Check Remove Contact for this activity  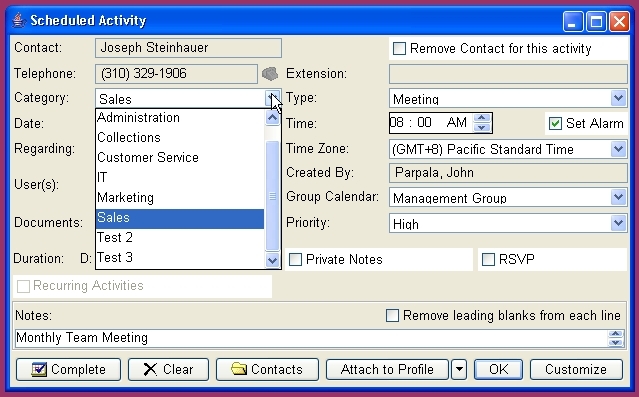point(399,49)
